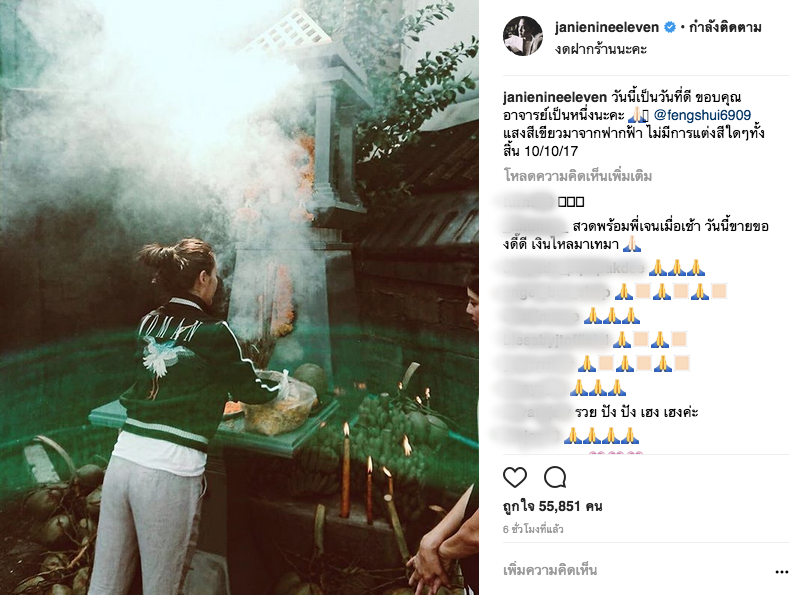Click the location text งดฝากร้านนะคะ
The image size is (799, 595).
601,49
